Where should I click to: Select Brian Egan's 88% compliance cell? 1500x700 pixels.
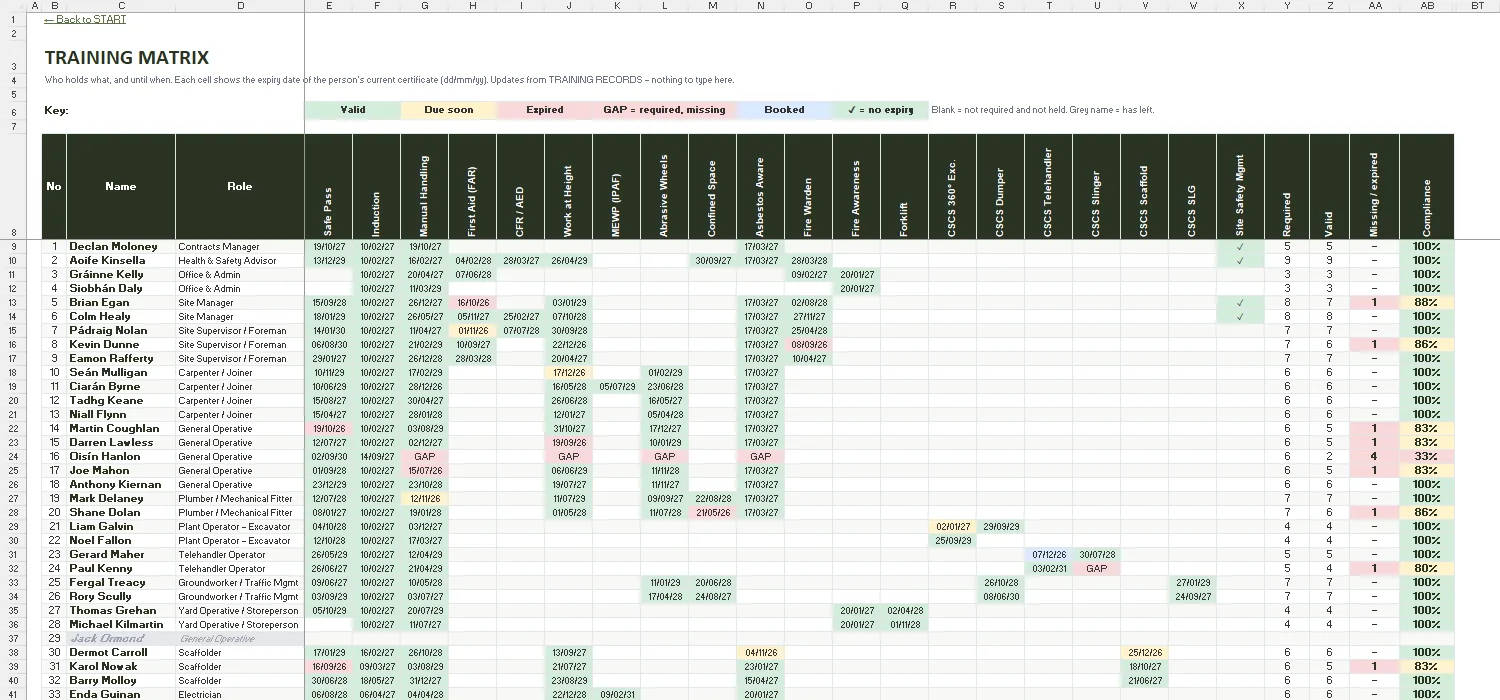(1427, 302)
